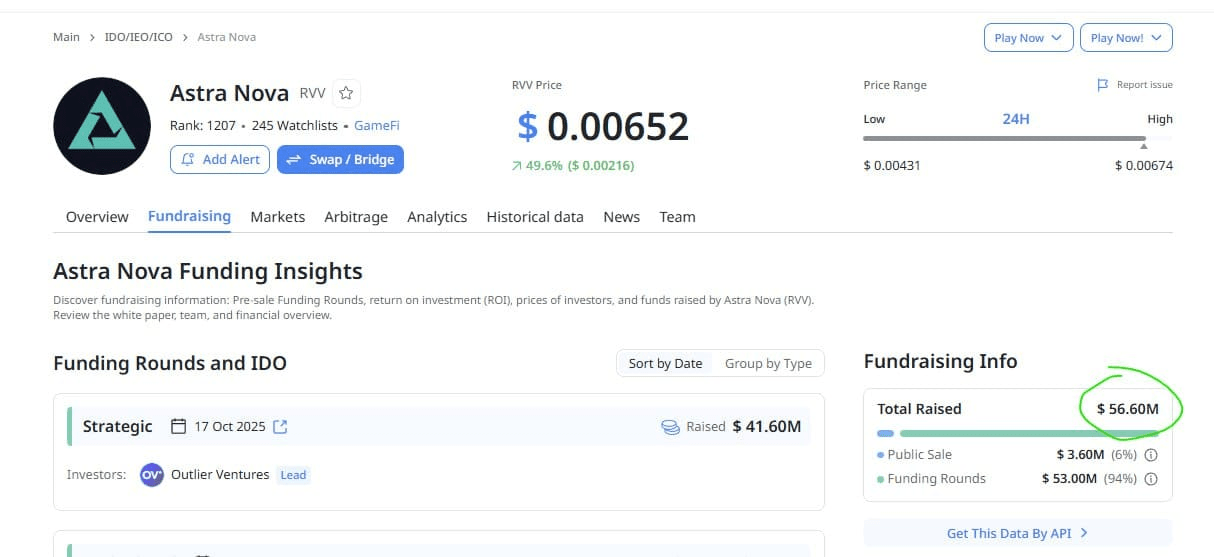Switch to the Markets tab
1214x557 pixels.
point(278,217)
